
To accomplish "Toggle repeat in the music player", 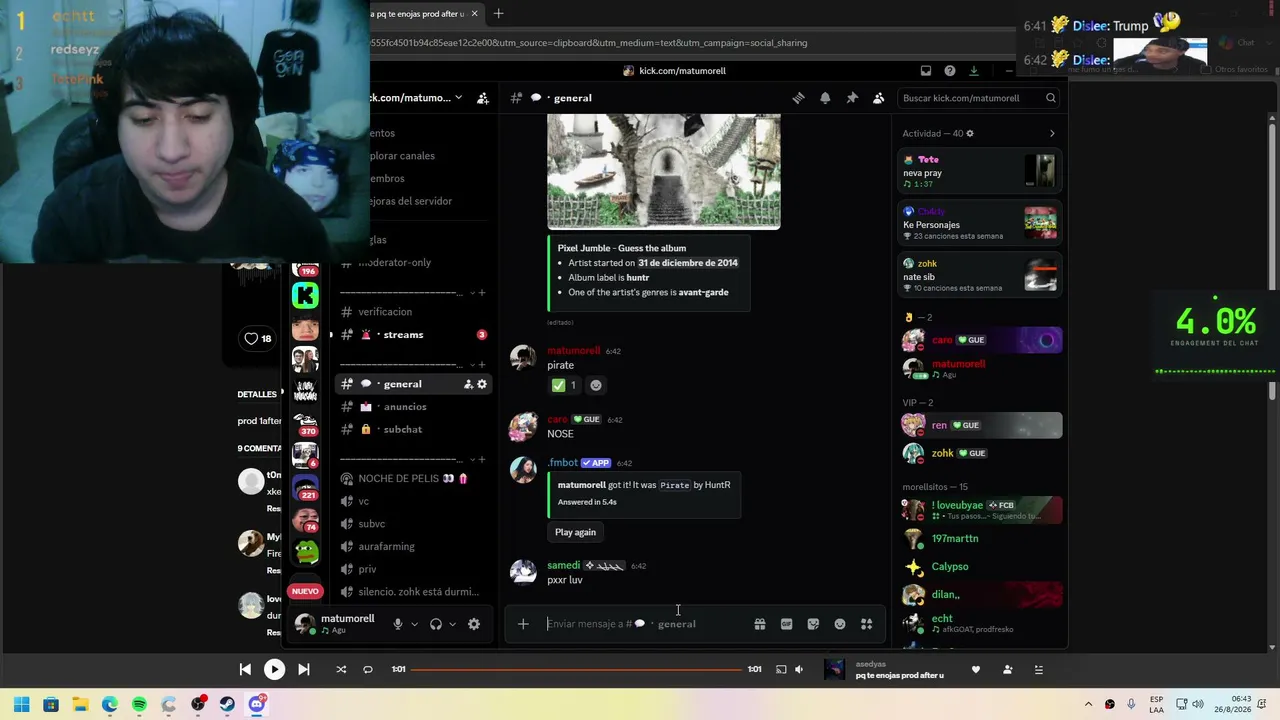I will point(368,669).
